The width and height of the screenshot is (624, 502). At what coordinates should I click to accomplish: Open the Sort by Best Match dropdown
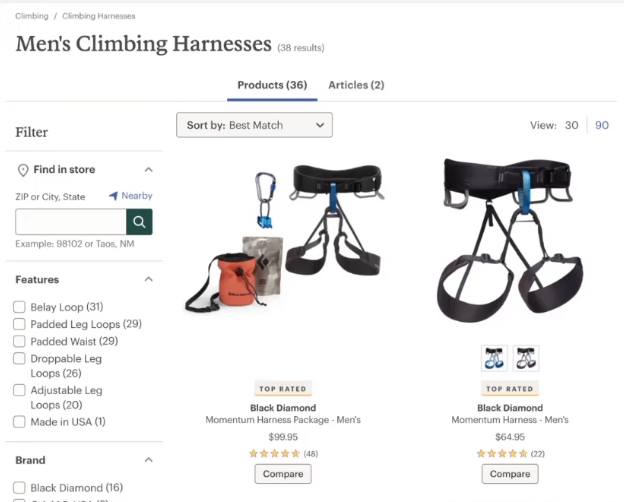coord(254,125)
